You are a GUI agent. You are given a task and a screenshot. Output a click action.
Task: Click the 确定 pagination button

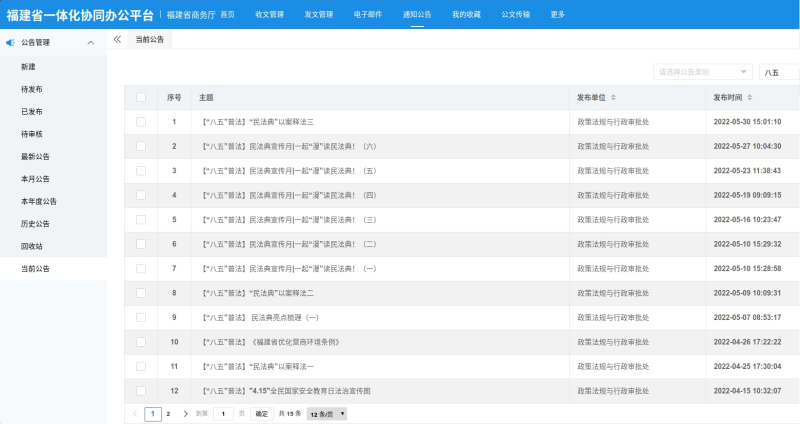coord(261,413)
